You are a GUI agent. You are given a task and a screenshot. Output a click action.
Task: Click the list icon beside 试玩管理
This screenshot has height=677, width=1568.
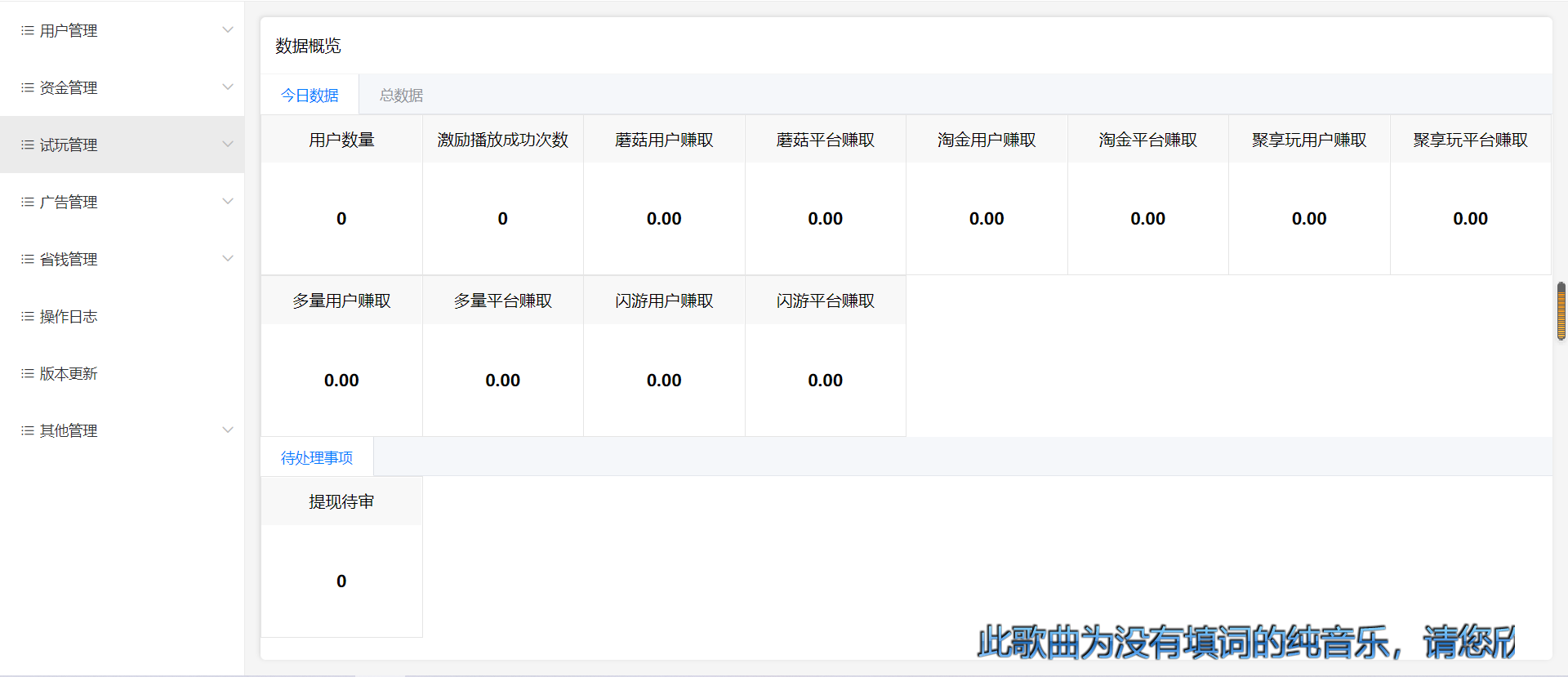27,145
